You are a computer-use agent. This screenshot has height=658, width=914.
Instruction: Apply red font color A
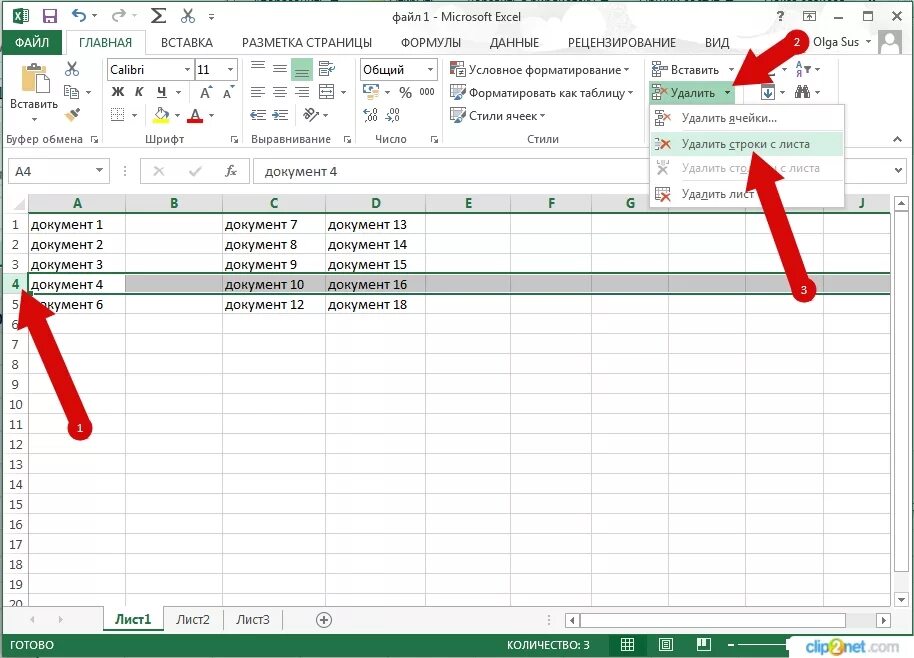[195, 115]
